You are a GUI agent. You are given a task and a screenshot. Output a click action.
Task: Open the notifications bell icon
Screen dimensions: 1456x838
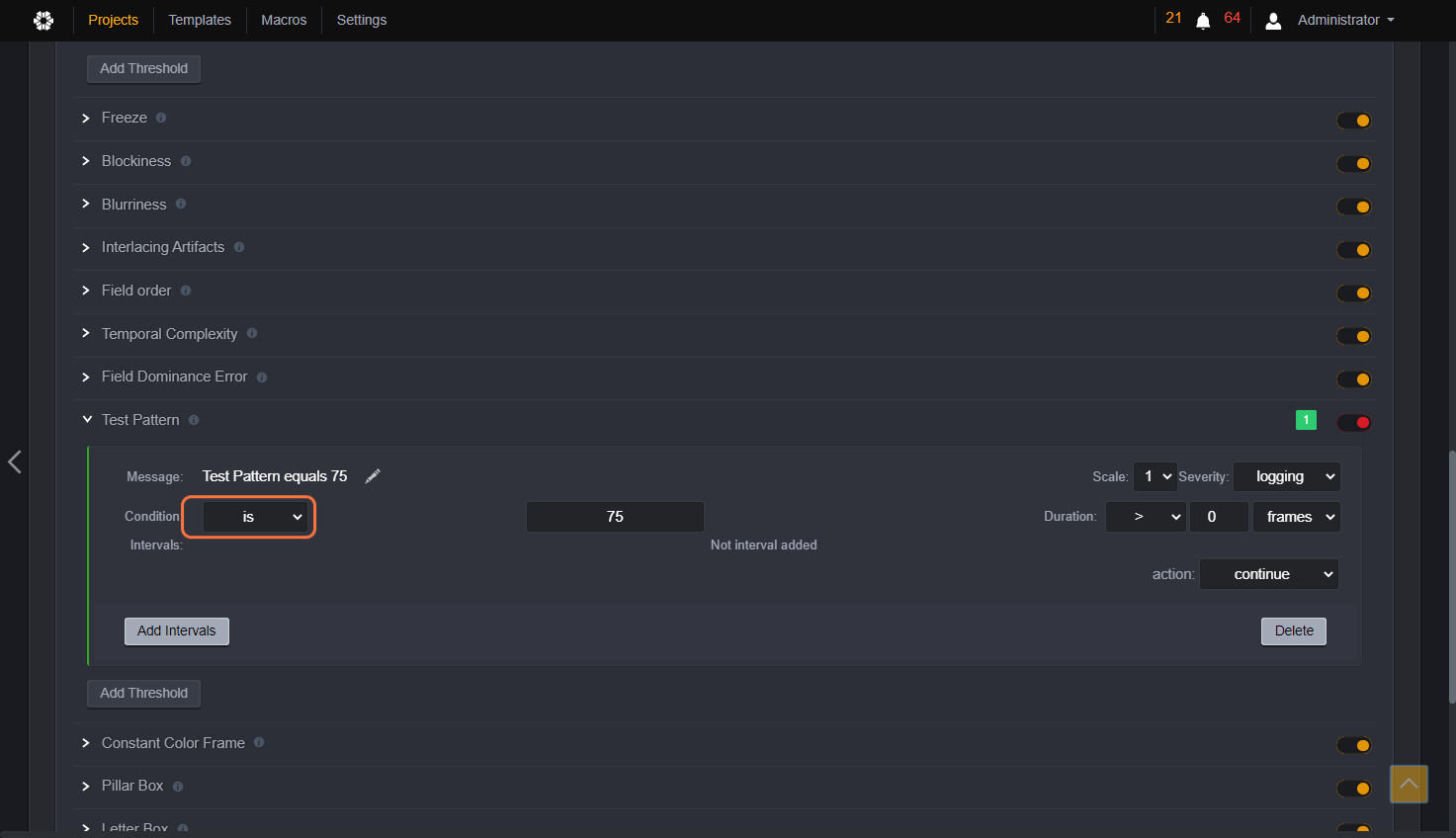tap(1203, 21)
